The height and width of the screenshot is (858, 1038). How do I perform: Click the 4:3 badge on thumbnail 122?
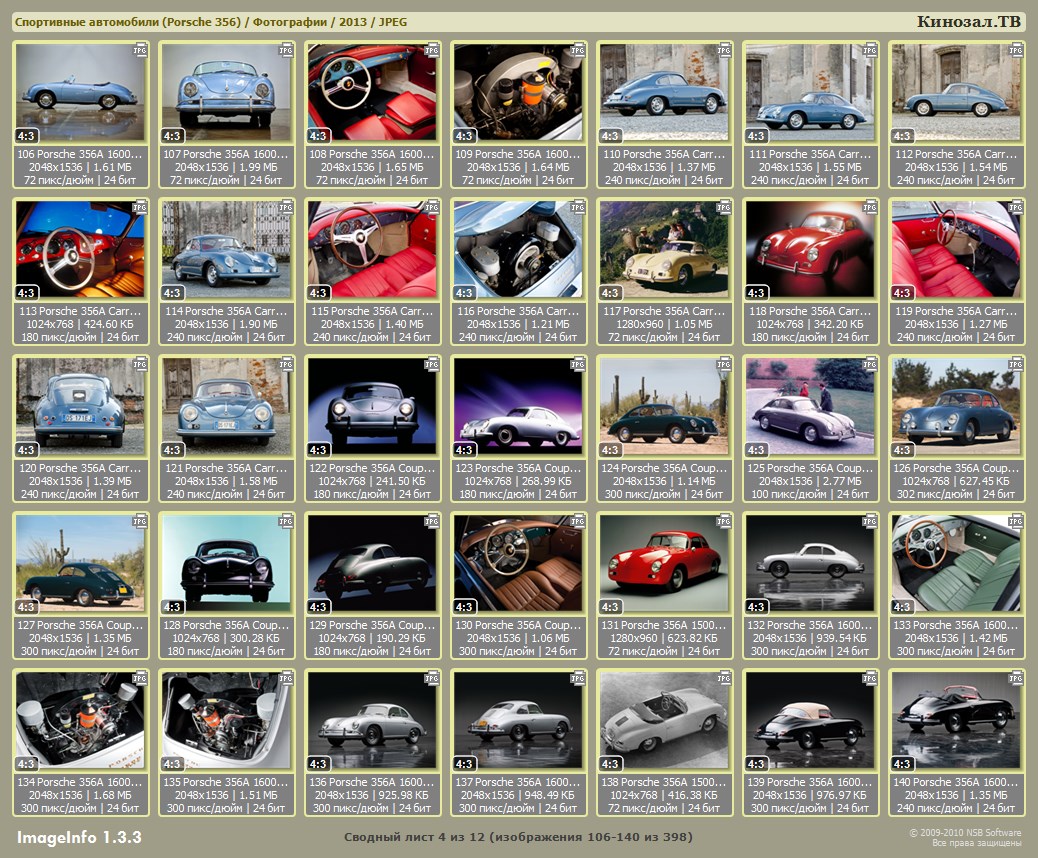point(318,450)
